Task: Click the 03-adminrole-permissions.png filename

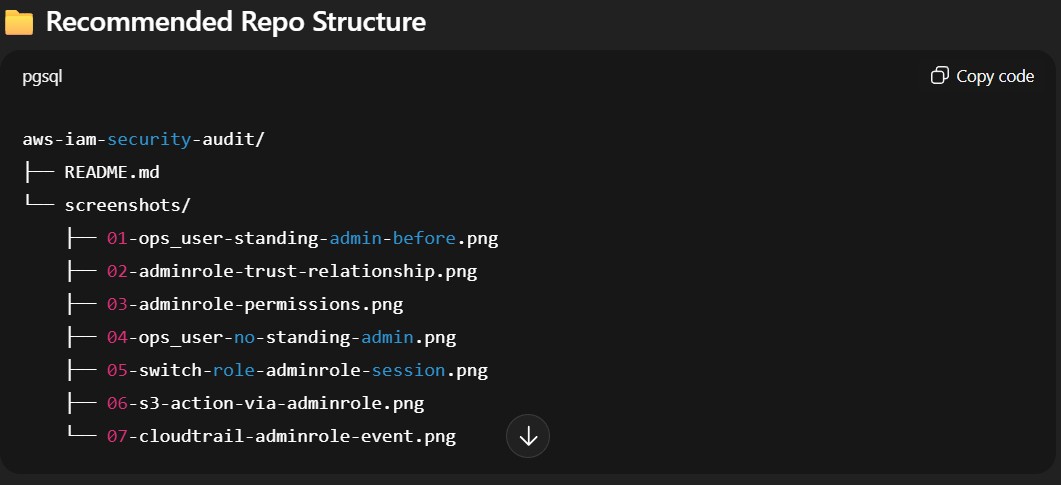Action: [x=255, y=304]
